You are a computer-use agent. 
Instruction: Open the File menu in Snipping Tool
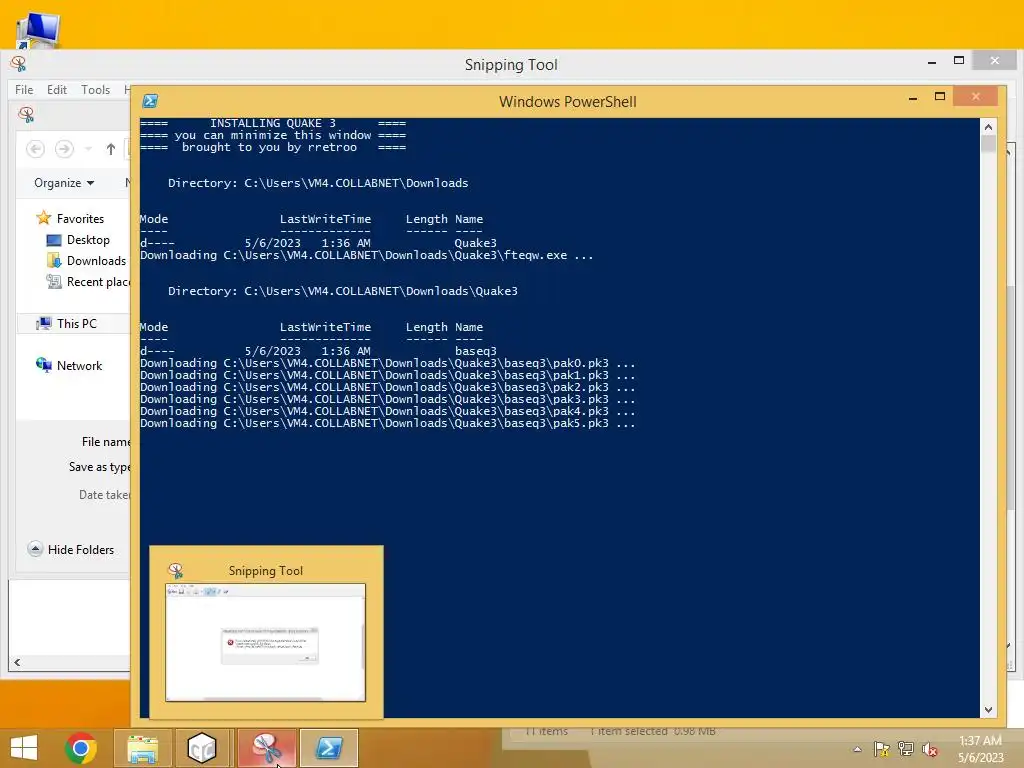[x=24, y=89]
